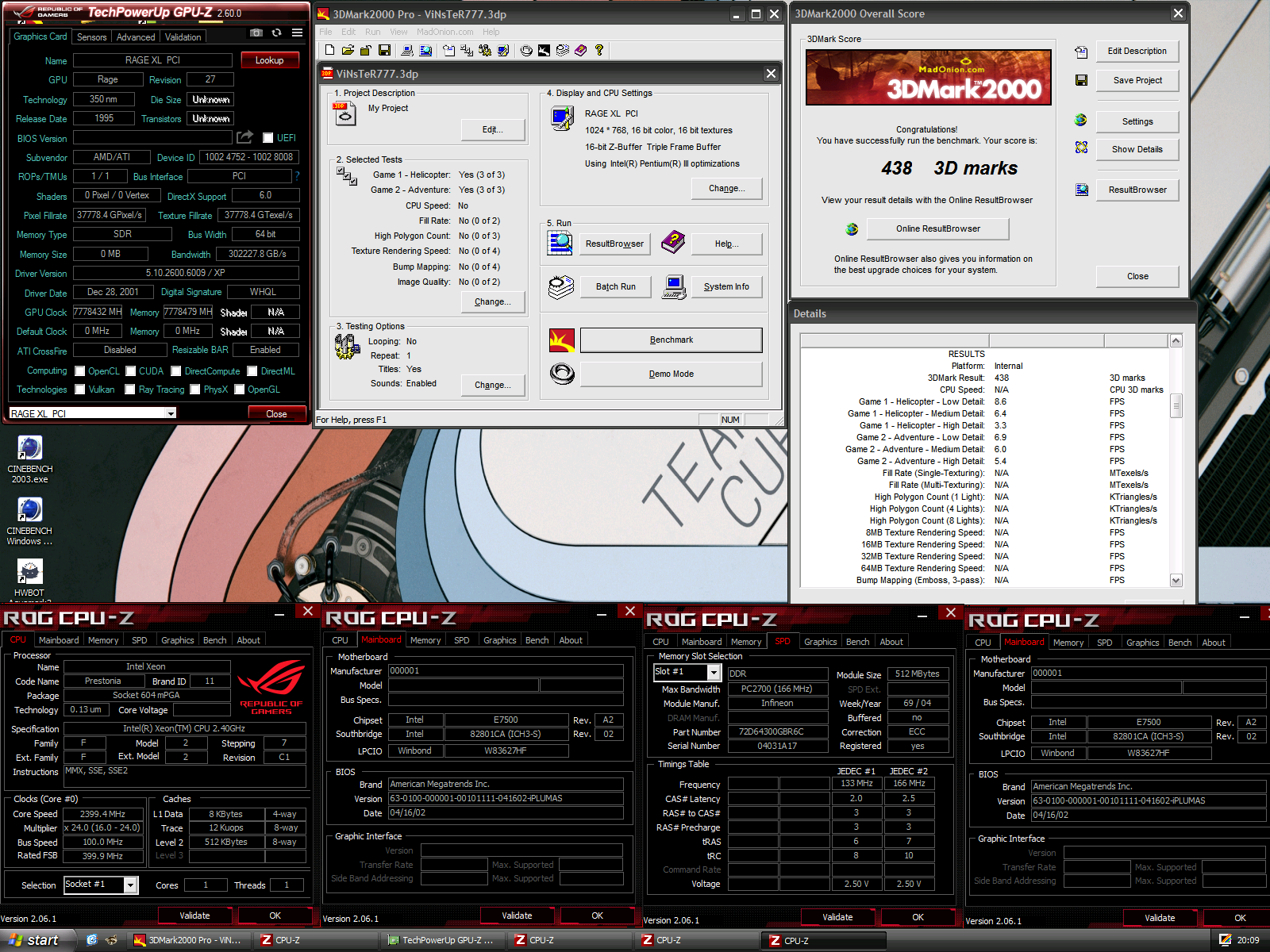The image size is (1270, 952).
Task: Toggle the CUDA checkbox
Action: [x=130, y=371]
